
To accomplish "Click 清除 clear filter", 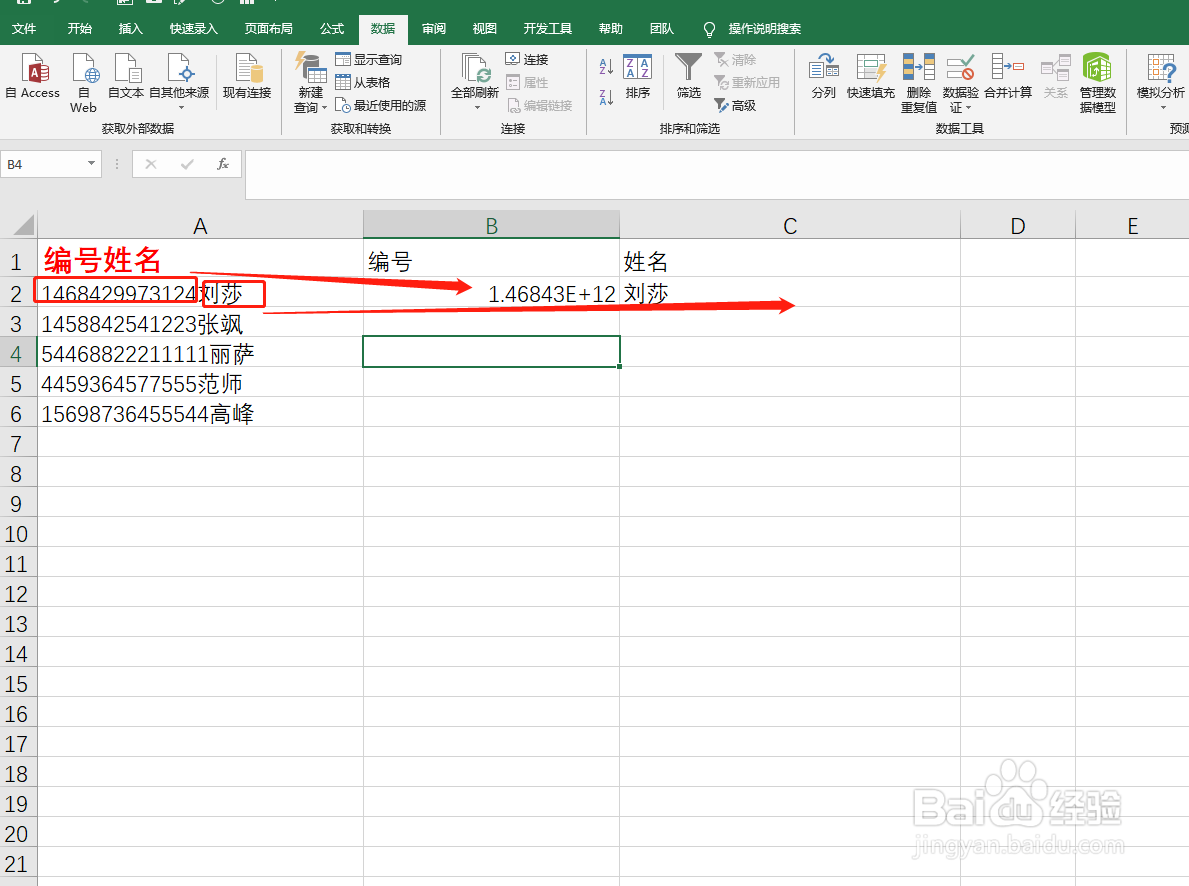I will (735, 59).
